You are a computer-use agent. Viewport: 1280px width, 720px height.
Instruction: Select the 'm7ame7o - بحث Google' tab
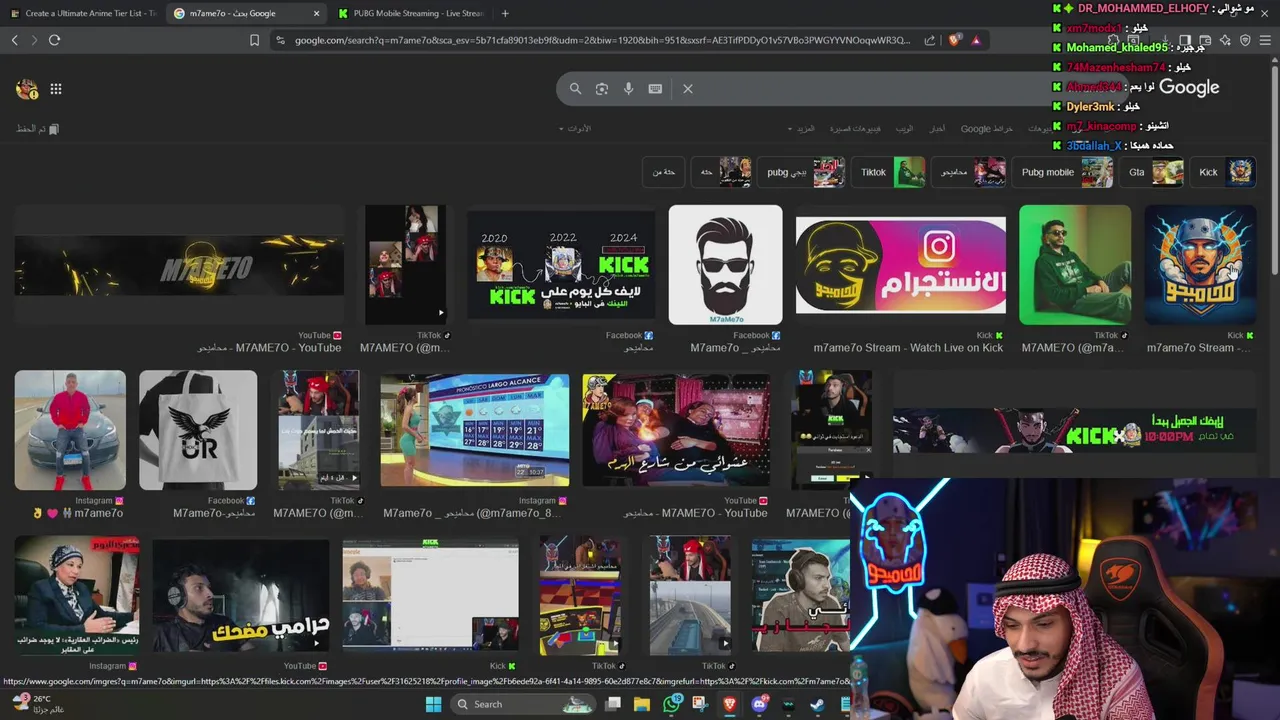pos(247,13)
